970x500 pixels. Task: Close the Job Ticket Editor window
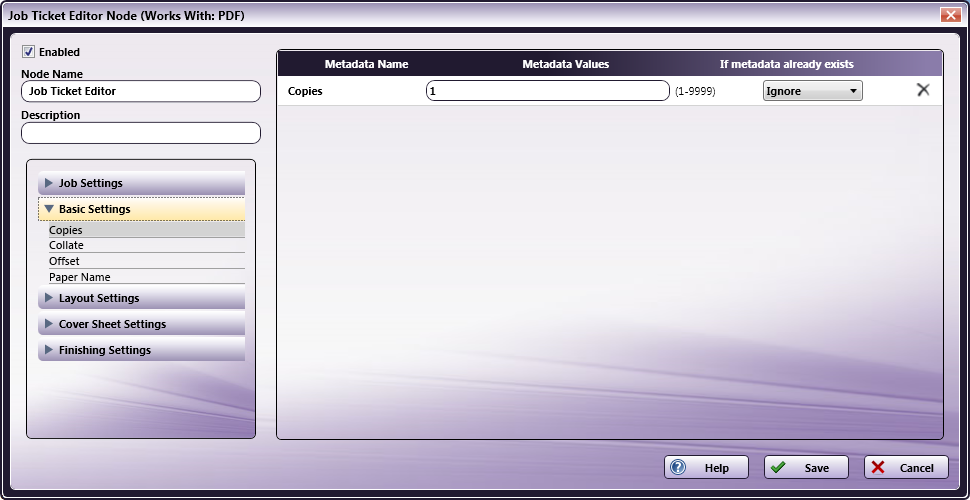tap(950, 15)
